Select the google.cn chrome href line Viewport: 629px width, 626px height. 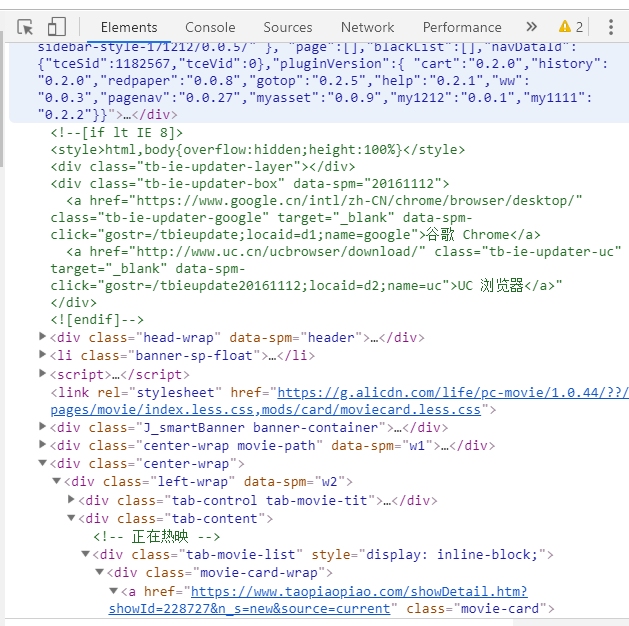pyautogui.click(x=324, y=201)
